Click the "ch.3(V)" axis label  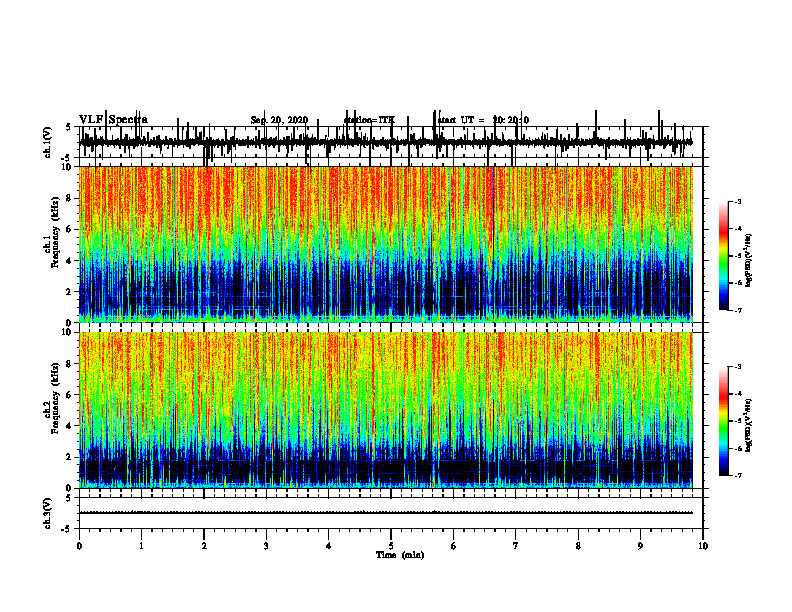(x=47, y=513)
